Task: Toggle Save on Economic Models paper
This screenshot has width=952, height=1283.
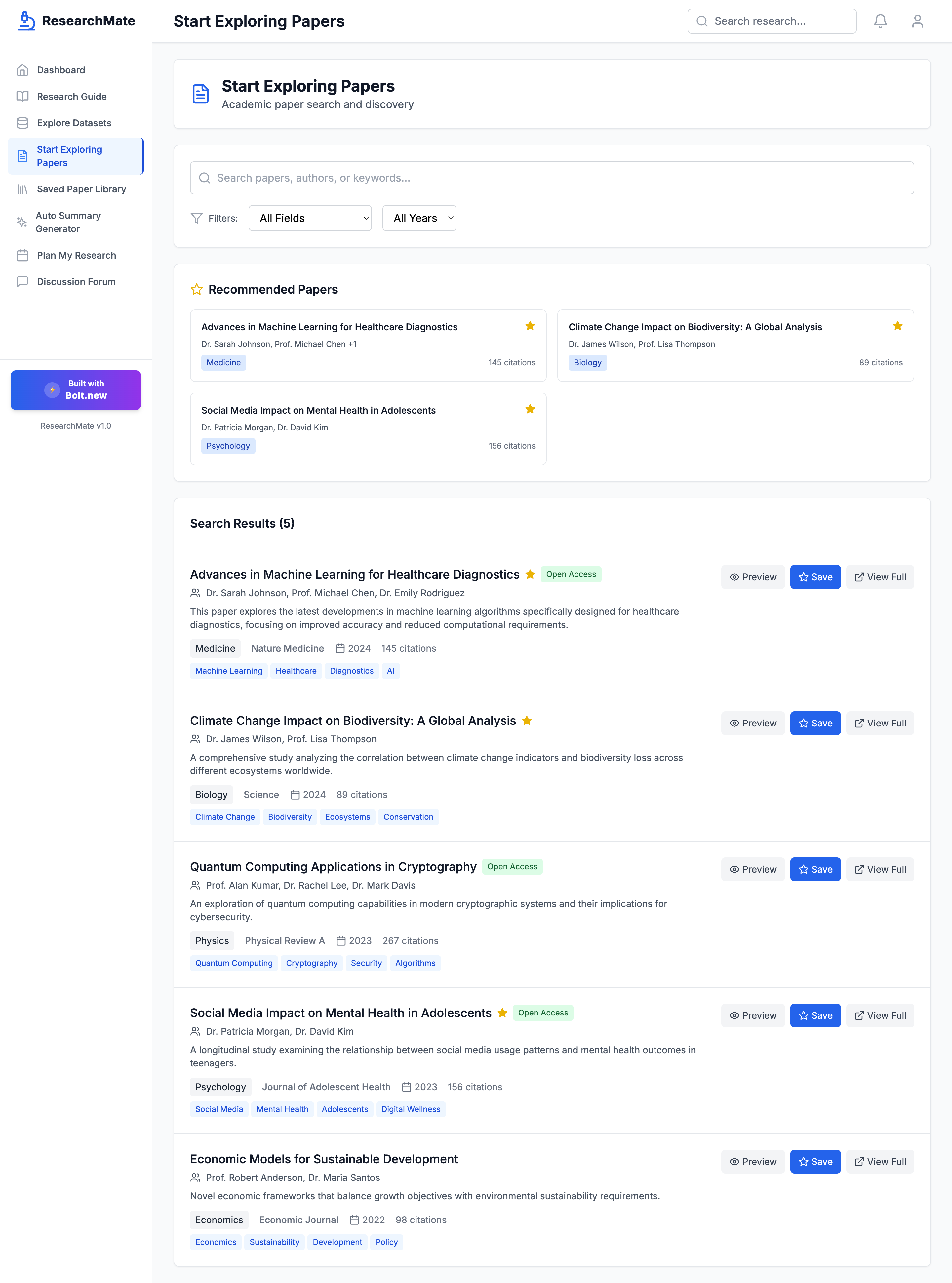Action: 815,1161
